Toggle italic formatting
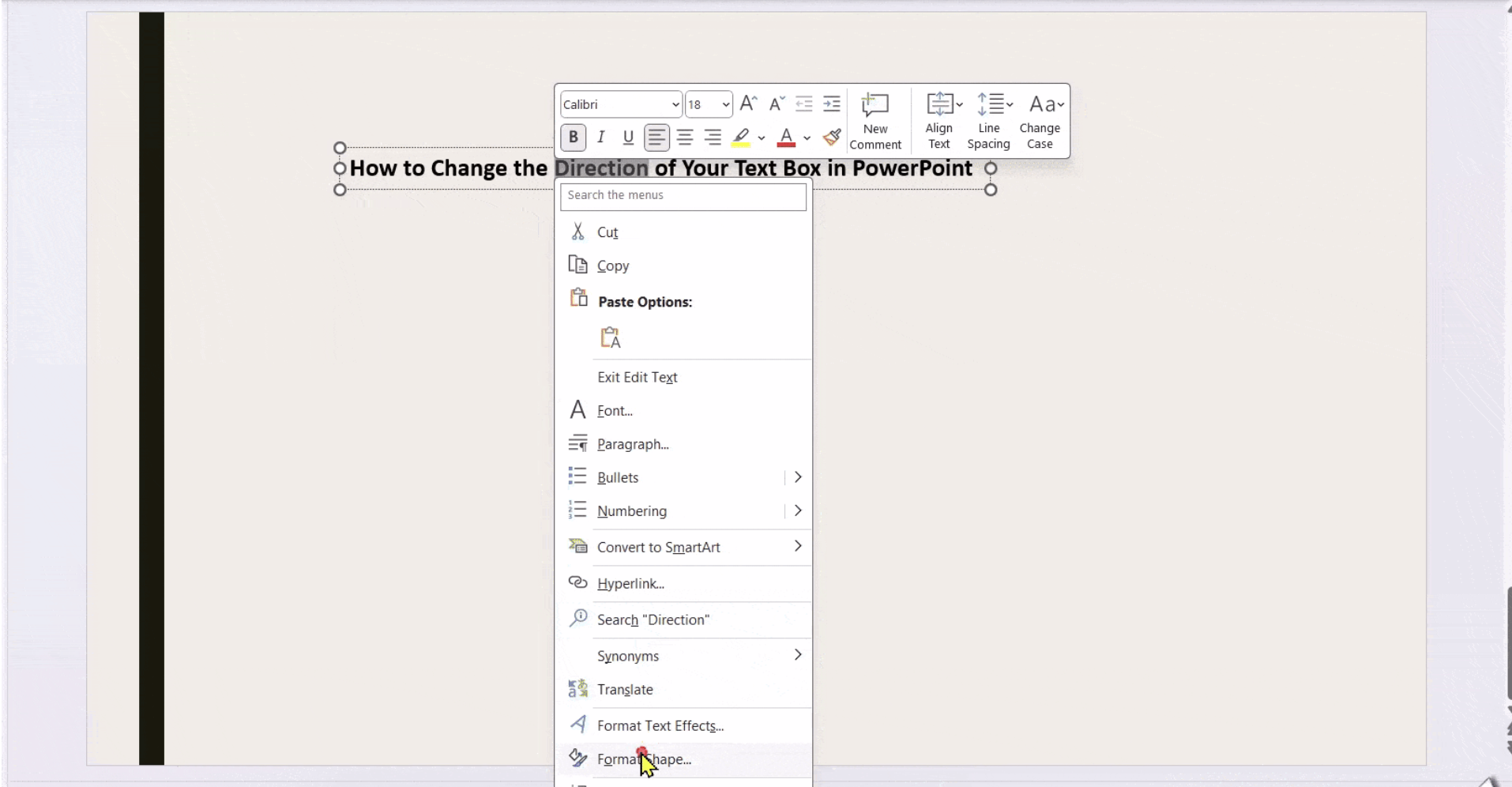Screen dimensions: 1512x787 (x=600, y=137)
